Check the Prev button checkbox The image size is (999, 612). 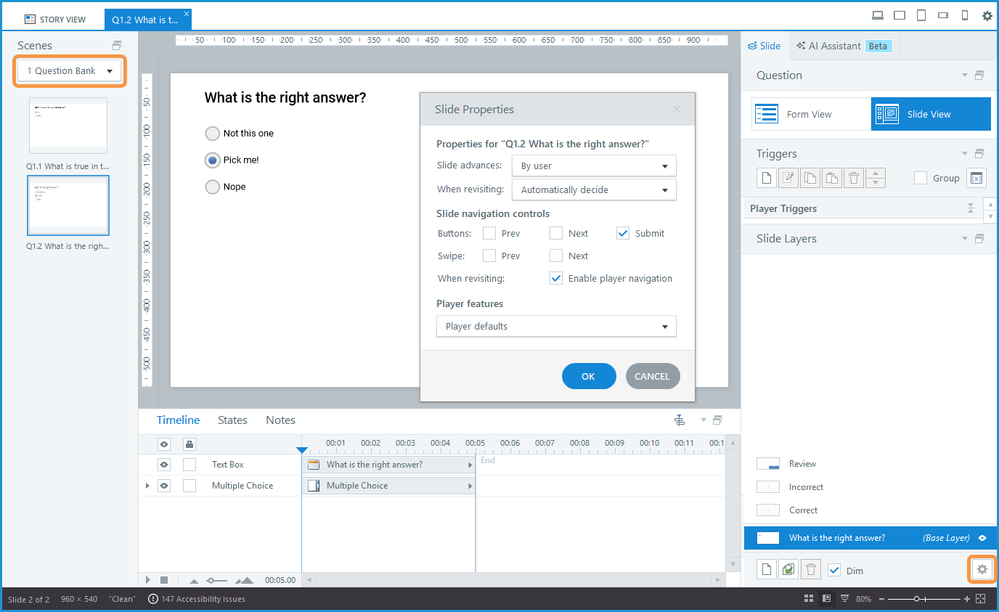(489, 233)
